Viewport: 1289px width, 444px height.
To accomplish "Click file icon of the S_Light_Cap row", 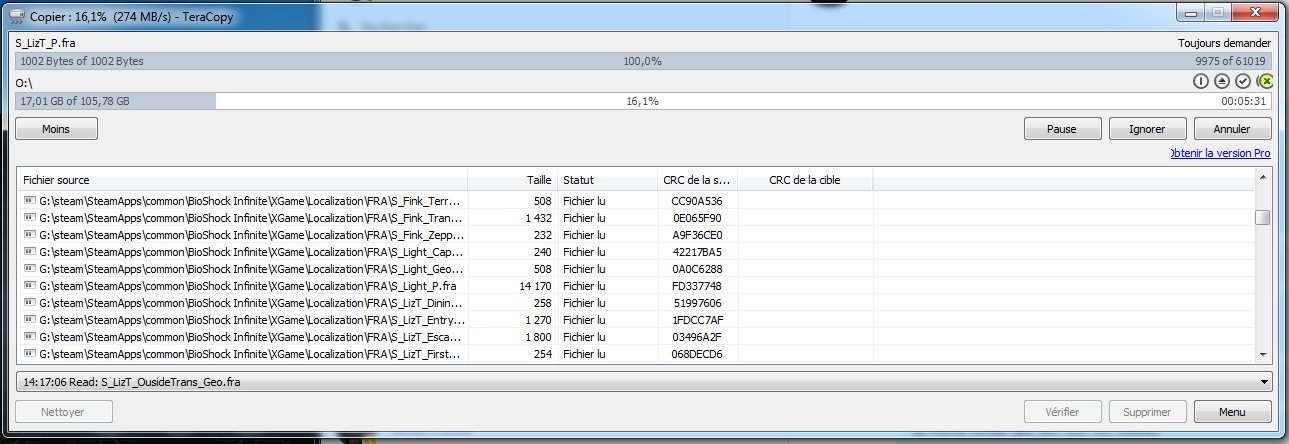I will [x=29, y=252].
